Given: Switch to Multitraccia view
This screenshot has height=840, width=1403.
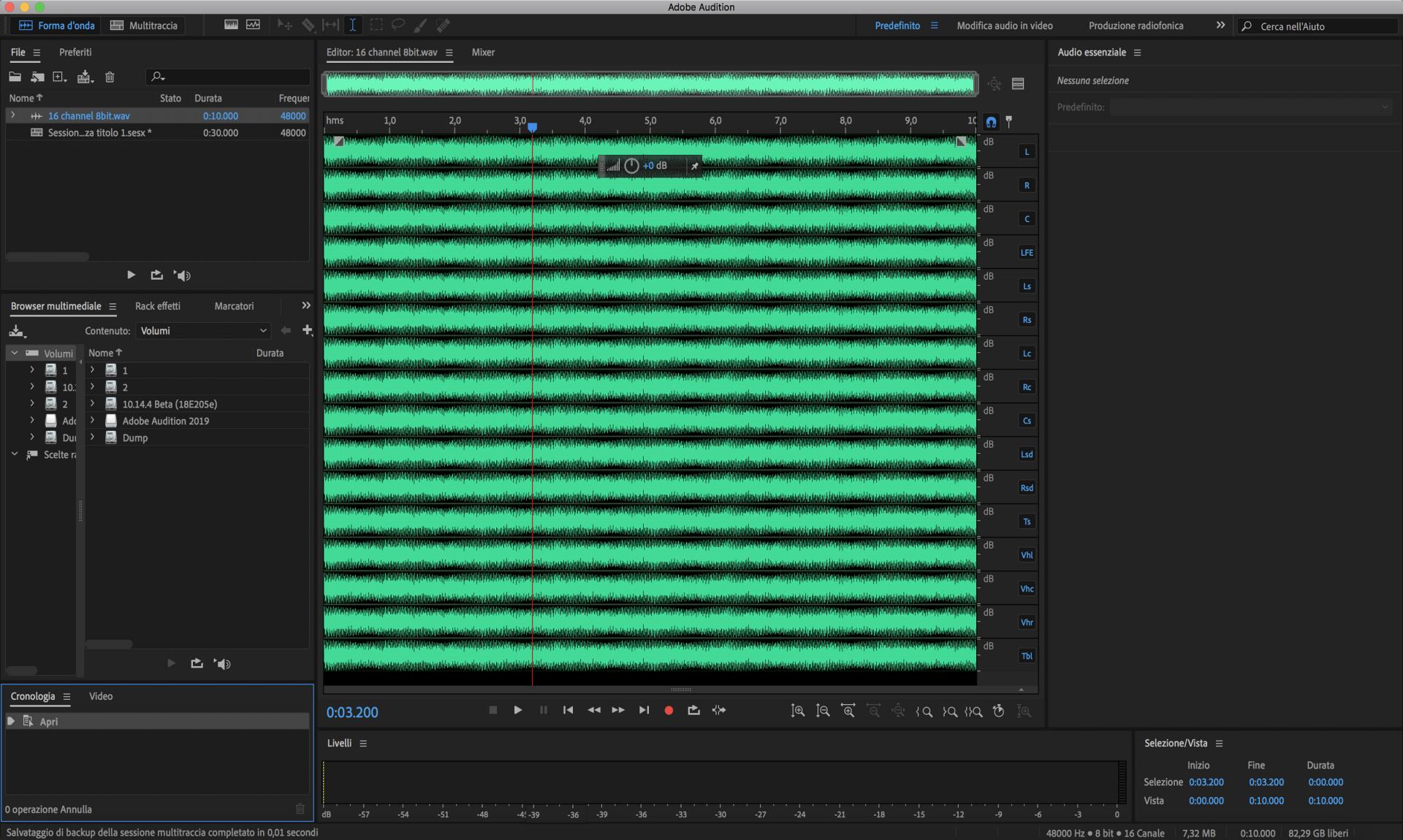Looking at the screenshot, I should point(144,26).
